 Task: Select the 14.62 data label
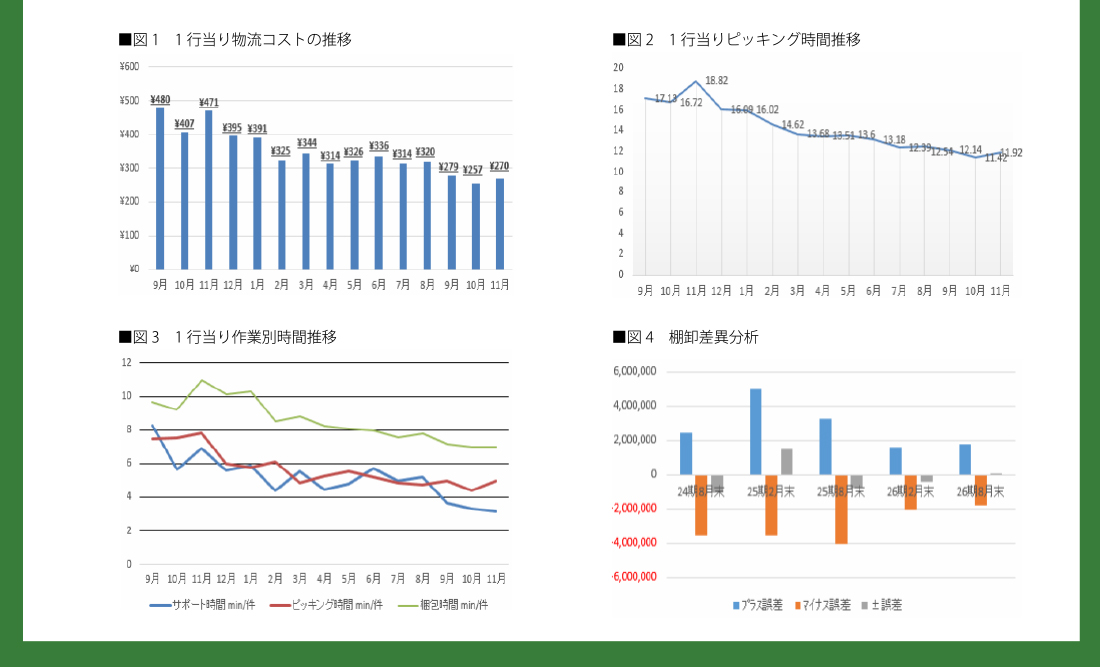[793, 125]
